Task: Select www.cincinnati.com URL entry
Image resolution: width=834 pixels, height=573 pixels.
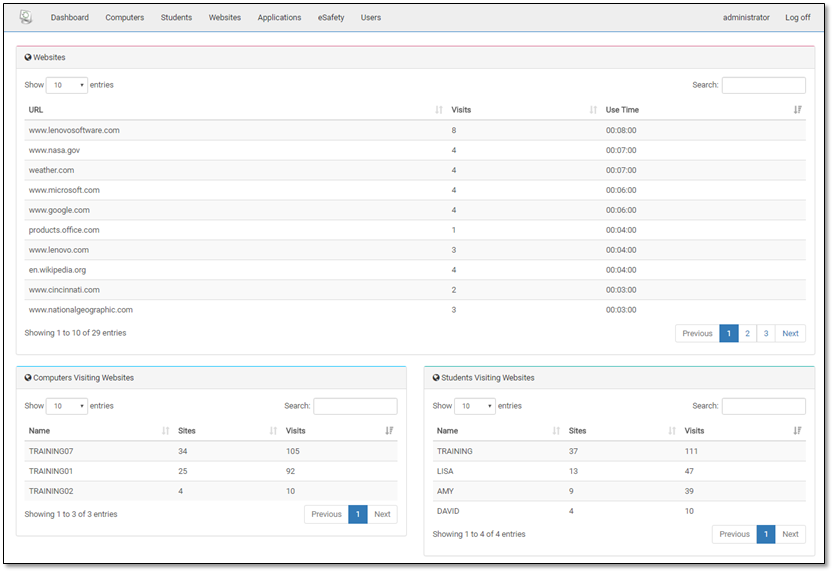Action: click(x=64, y=290)
